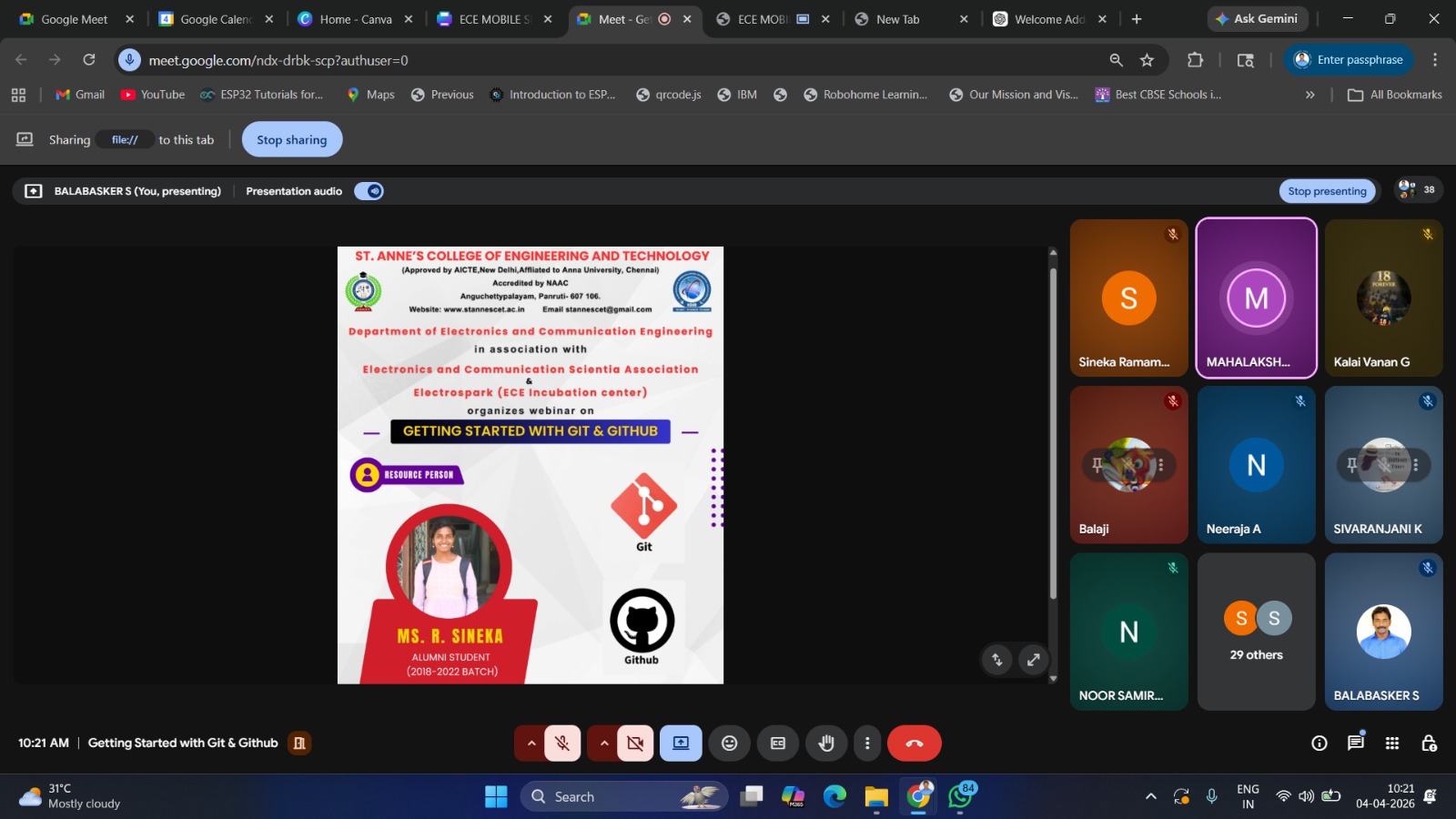Image resolution: width=1456 pixels, height=819 pixels.
Task: Open the emoji reactions button
Action: [x=729, y=743]
